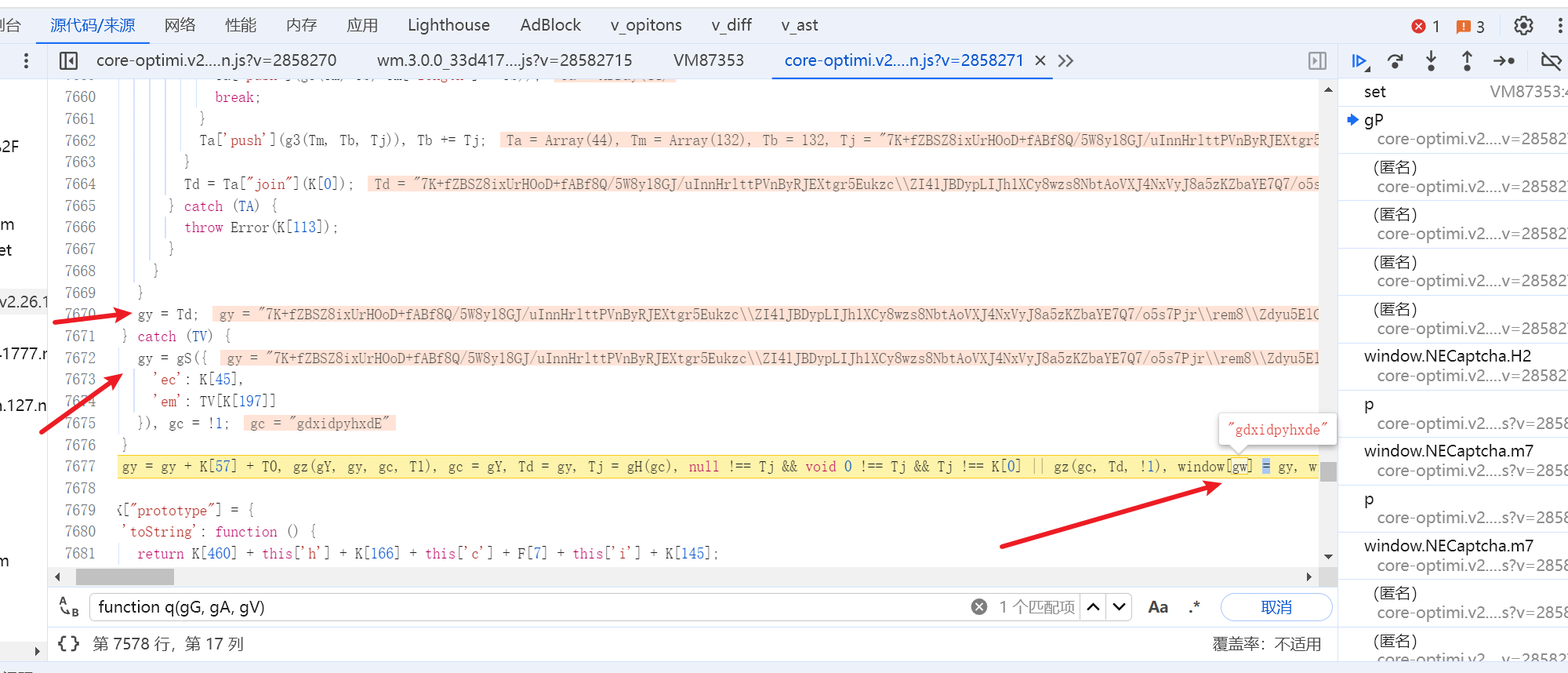Open the AdBlock panel tab
Screen dimensions: 1568x673
click(550, 25)
